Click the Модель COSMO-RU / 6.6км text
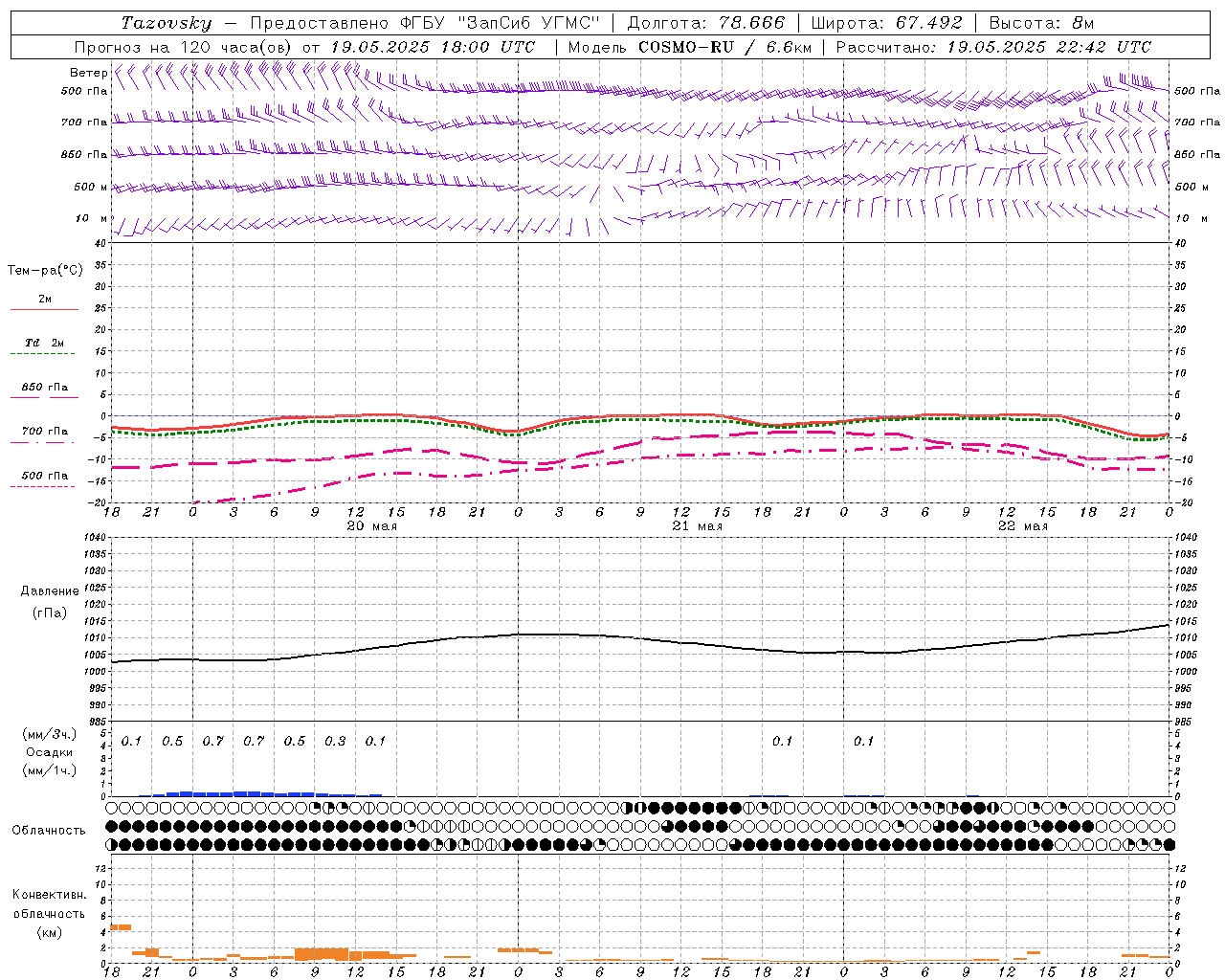Viewport: 1225px width, 980px height. pyautogui.click(x=689, y=47)
